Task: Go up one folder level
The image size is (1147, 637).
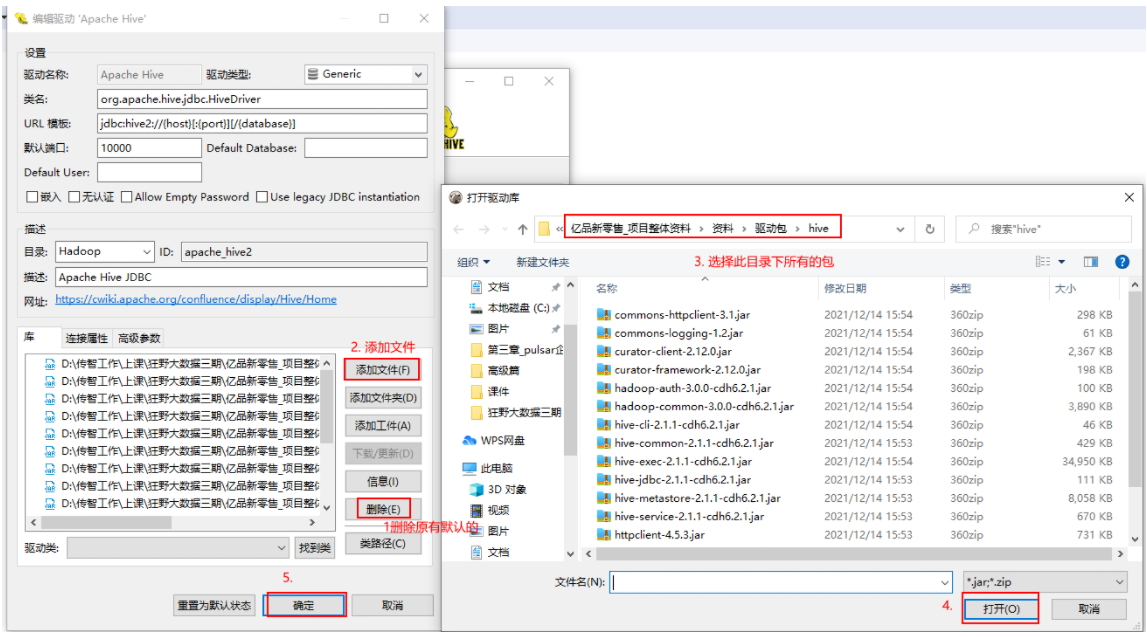Action: pyautogui.click(x=522, y=229)
